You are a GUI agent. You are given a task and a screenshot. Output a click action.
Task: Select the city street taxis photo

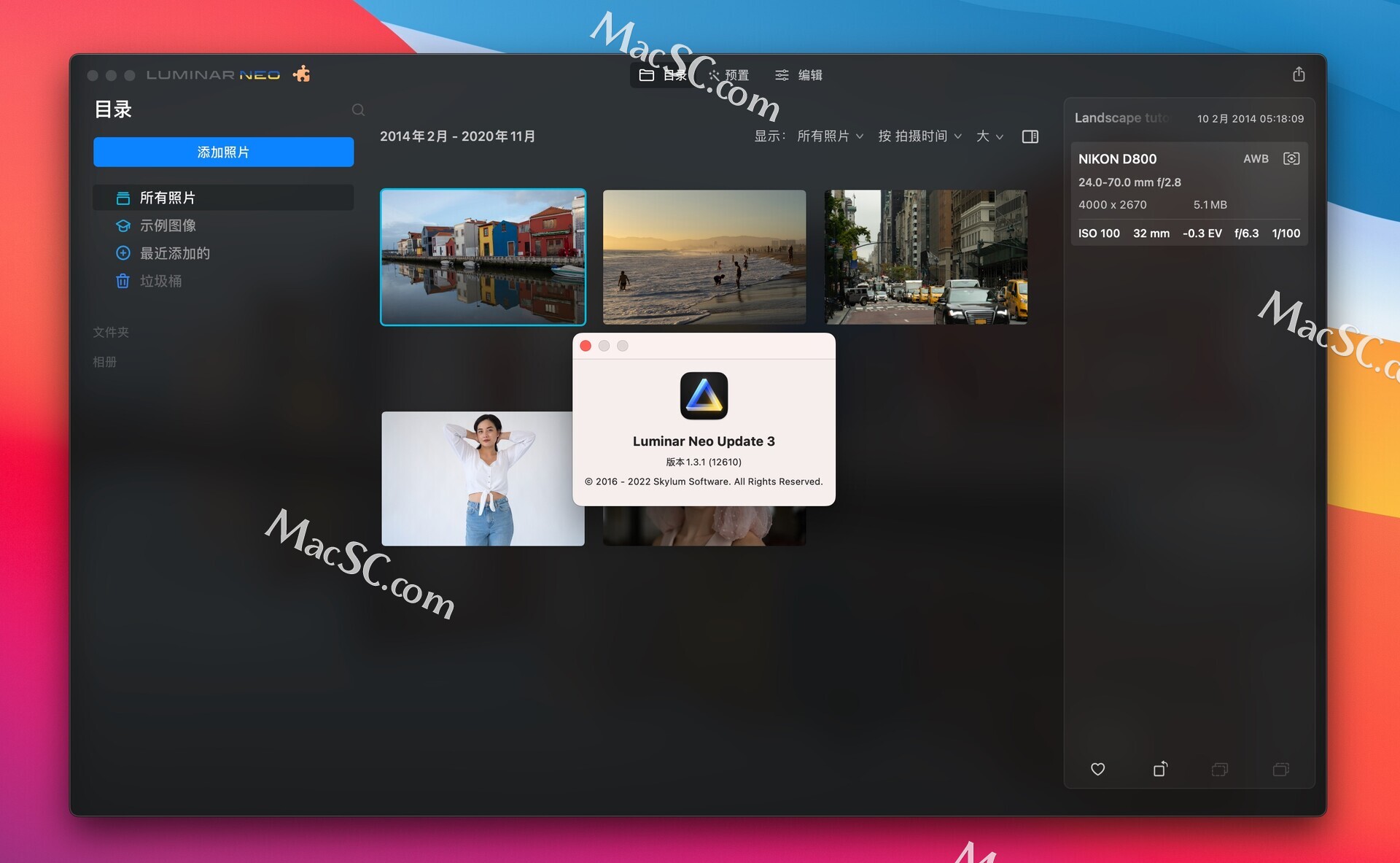click(926, 257)
